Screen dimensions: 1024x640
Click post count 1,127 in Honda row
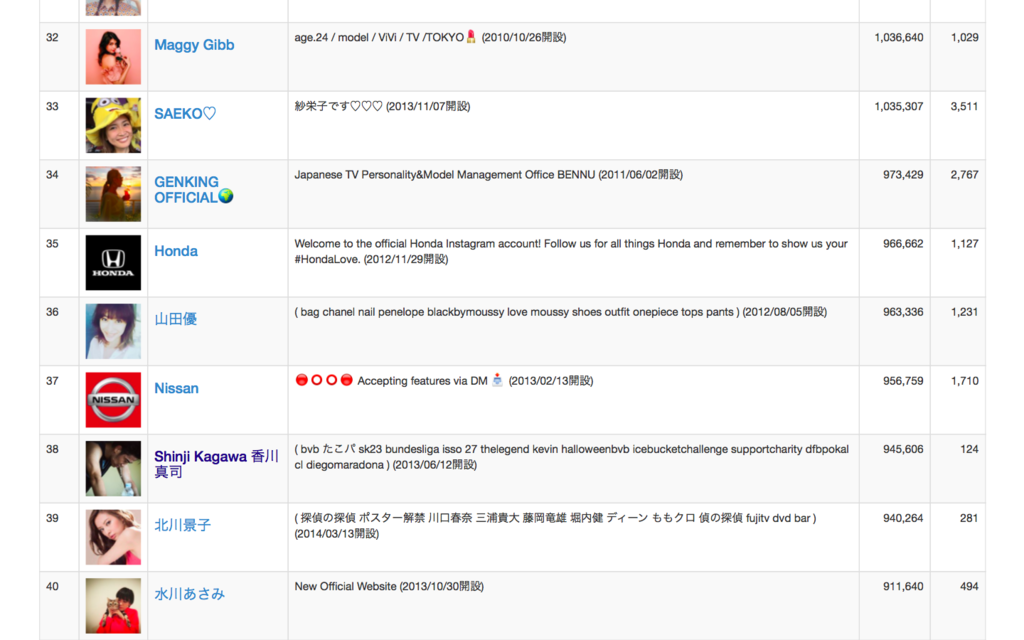[965, 244]
